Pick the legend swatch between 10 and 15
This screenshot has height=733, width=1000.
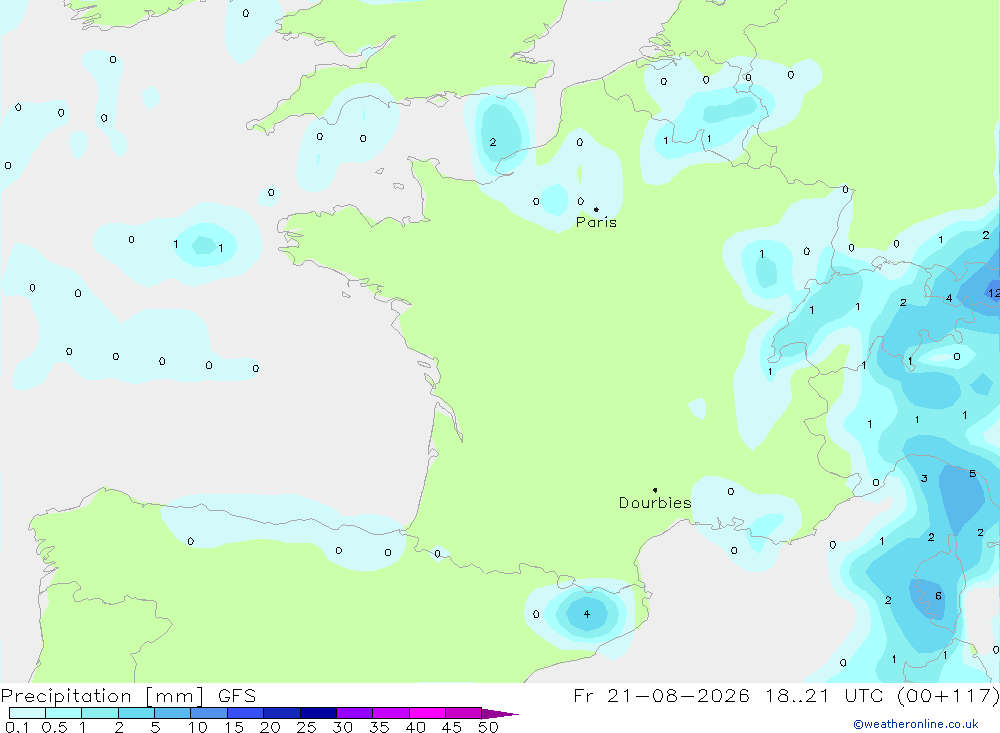209,713
